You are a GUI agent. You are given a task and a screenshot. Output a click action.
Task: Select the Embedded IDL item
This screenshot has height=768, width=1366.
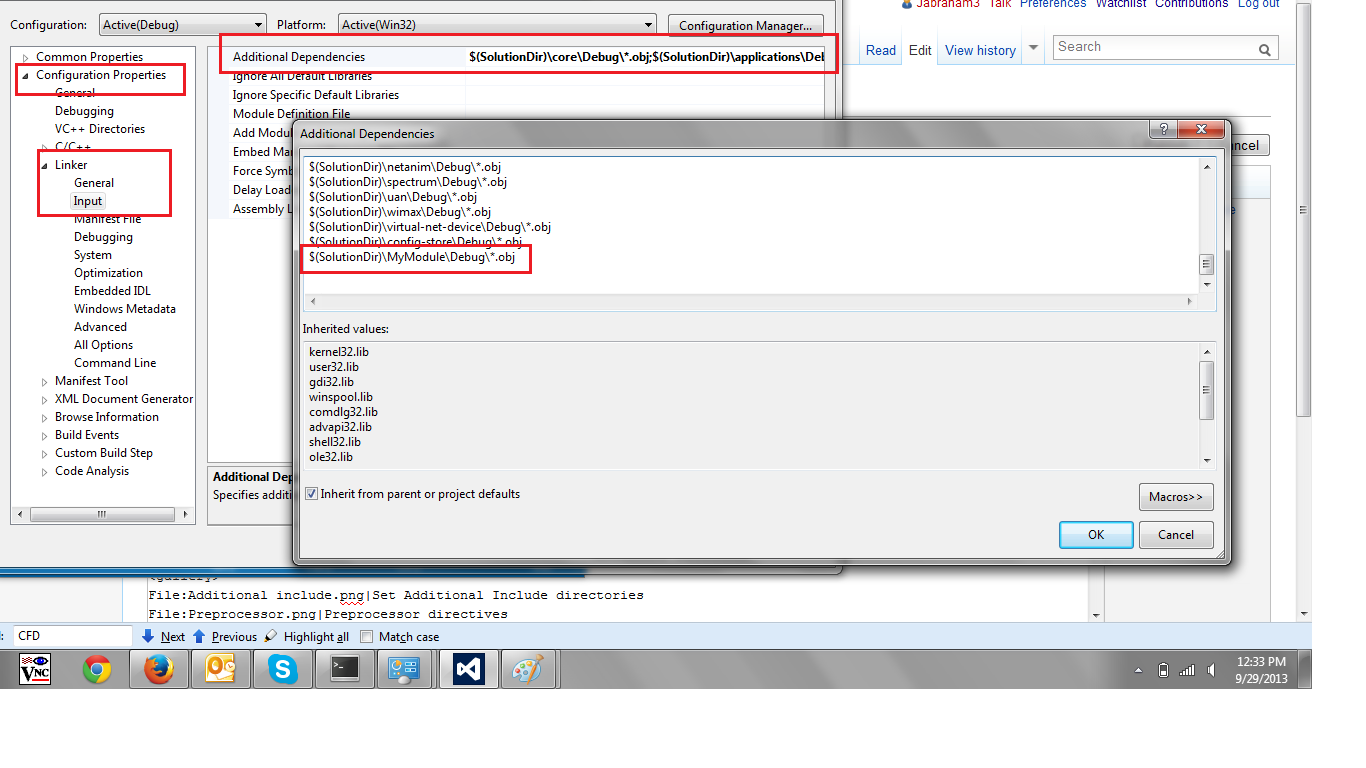pyautogui.click(x=112, y=291)
